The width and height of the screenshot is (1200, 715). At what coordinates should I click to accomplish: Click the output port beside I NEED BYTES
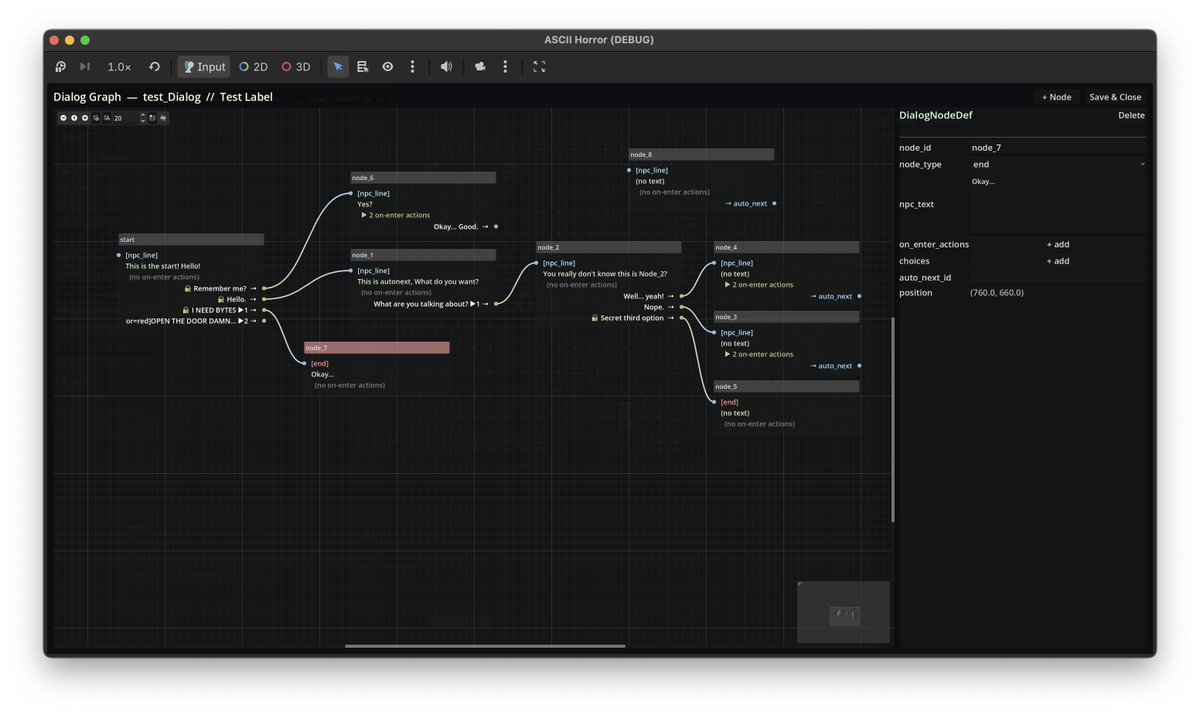[x=264, y=310]
